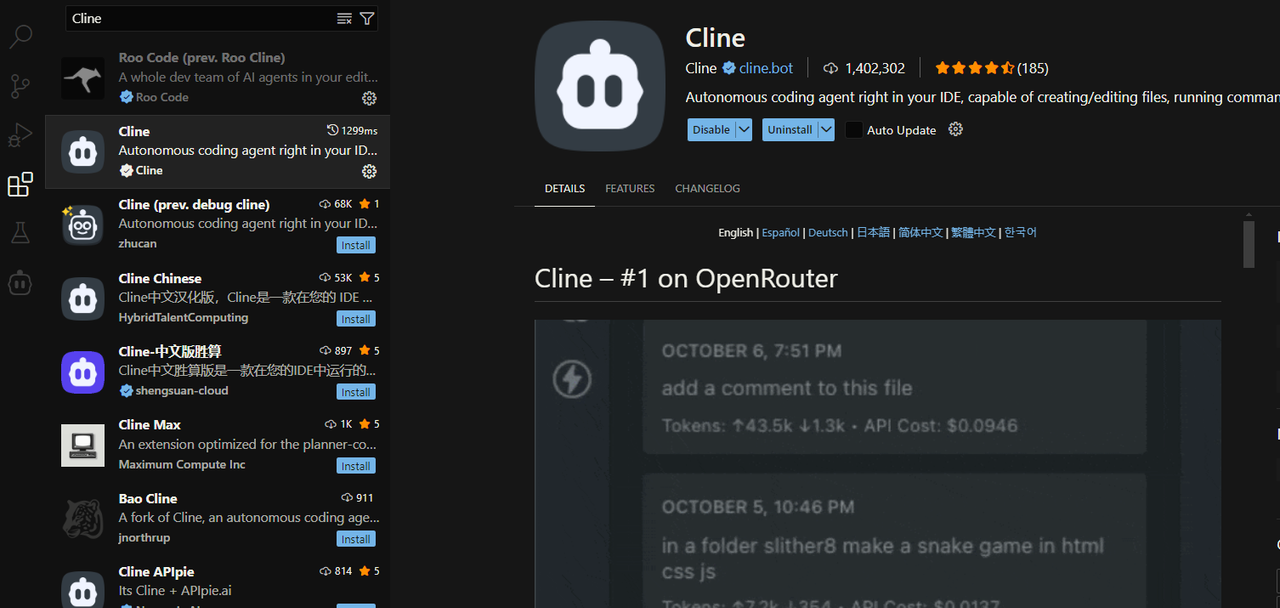Screen dimensions: 1280x608
Task: Select Bao Cline tiger icon
Action: coord(82,519)
